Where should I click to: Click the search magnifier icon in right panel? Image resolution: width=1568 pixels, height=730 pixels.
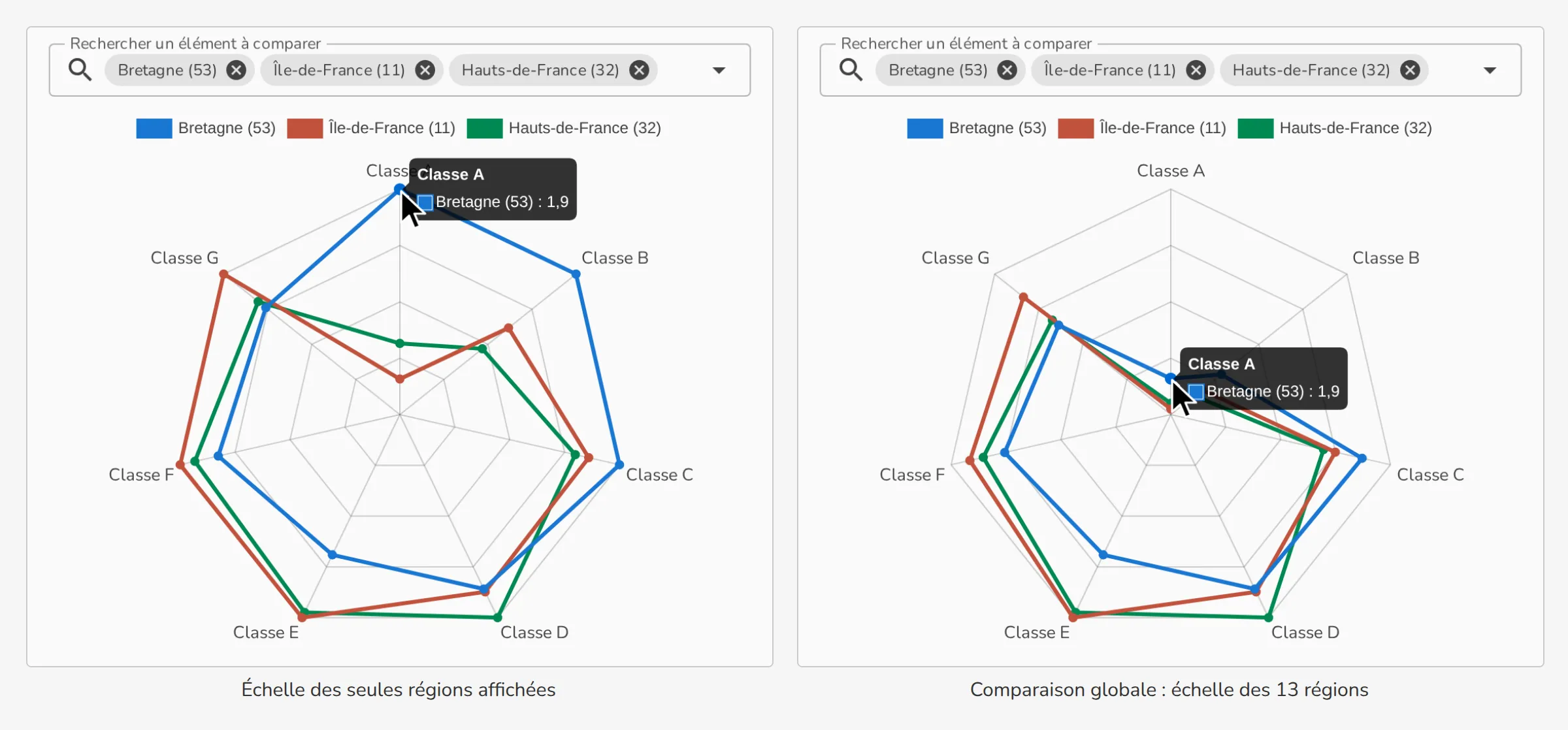pyautogui.click(x=851, y=69)
